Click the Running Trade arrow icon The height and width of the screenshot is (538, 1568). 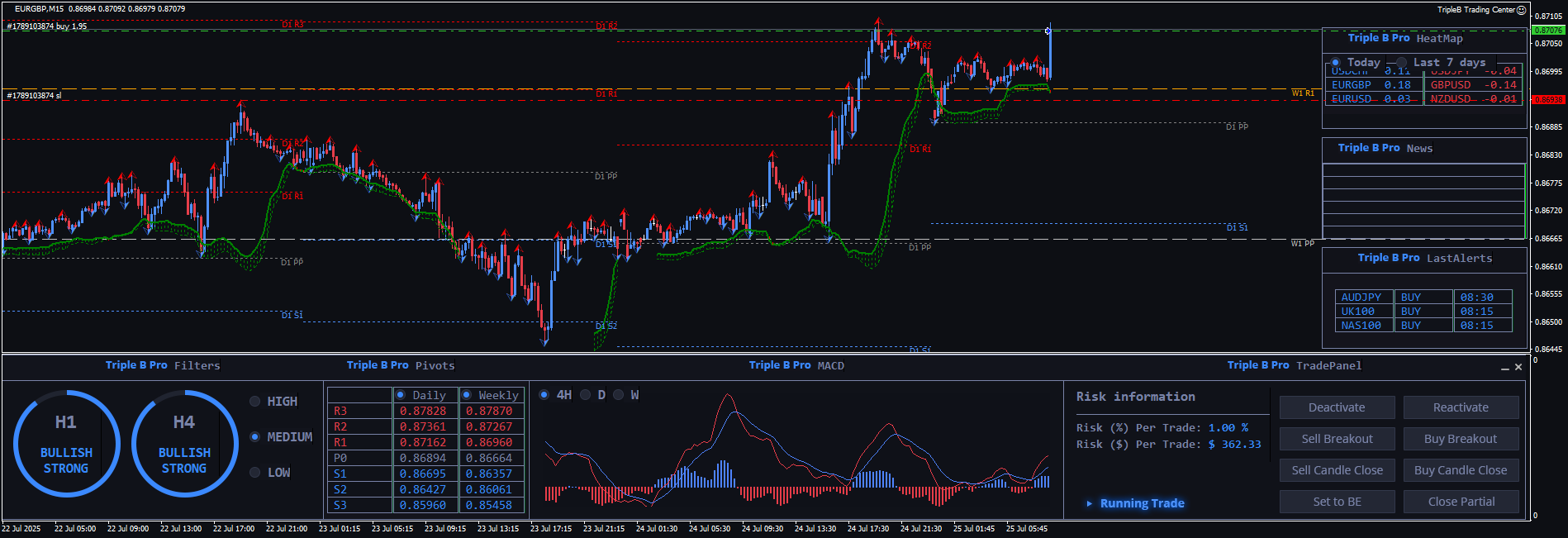(1090, 503)
